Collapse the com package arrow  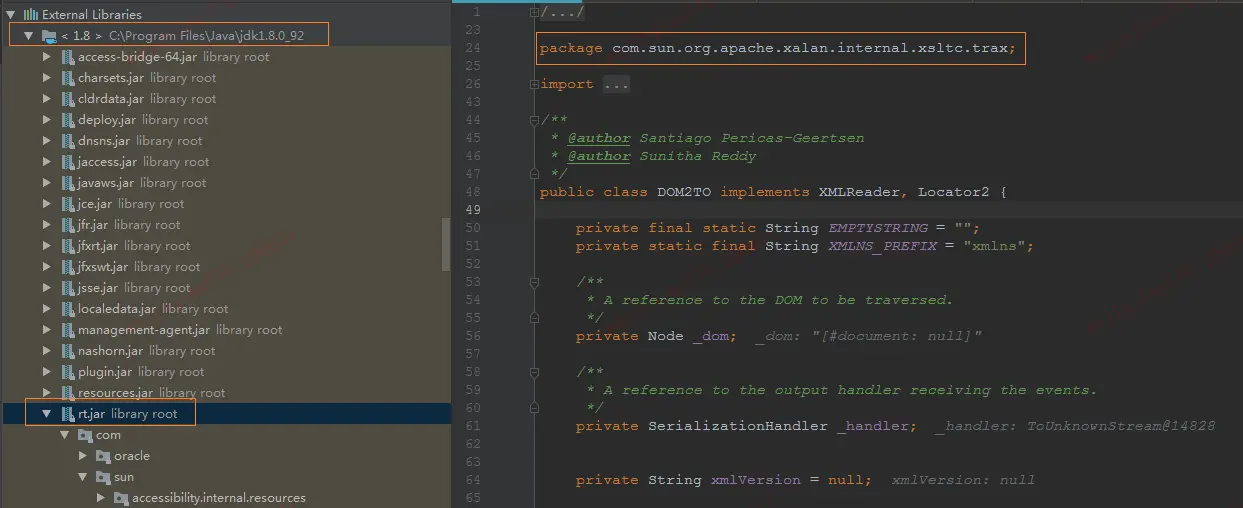coord(65,435)
